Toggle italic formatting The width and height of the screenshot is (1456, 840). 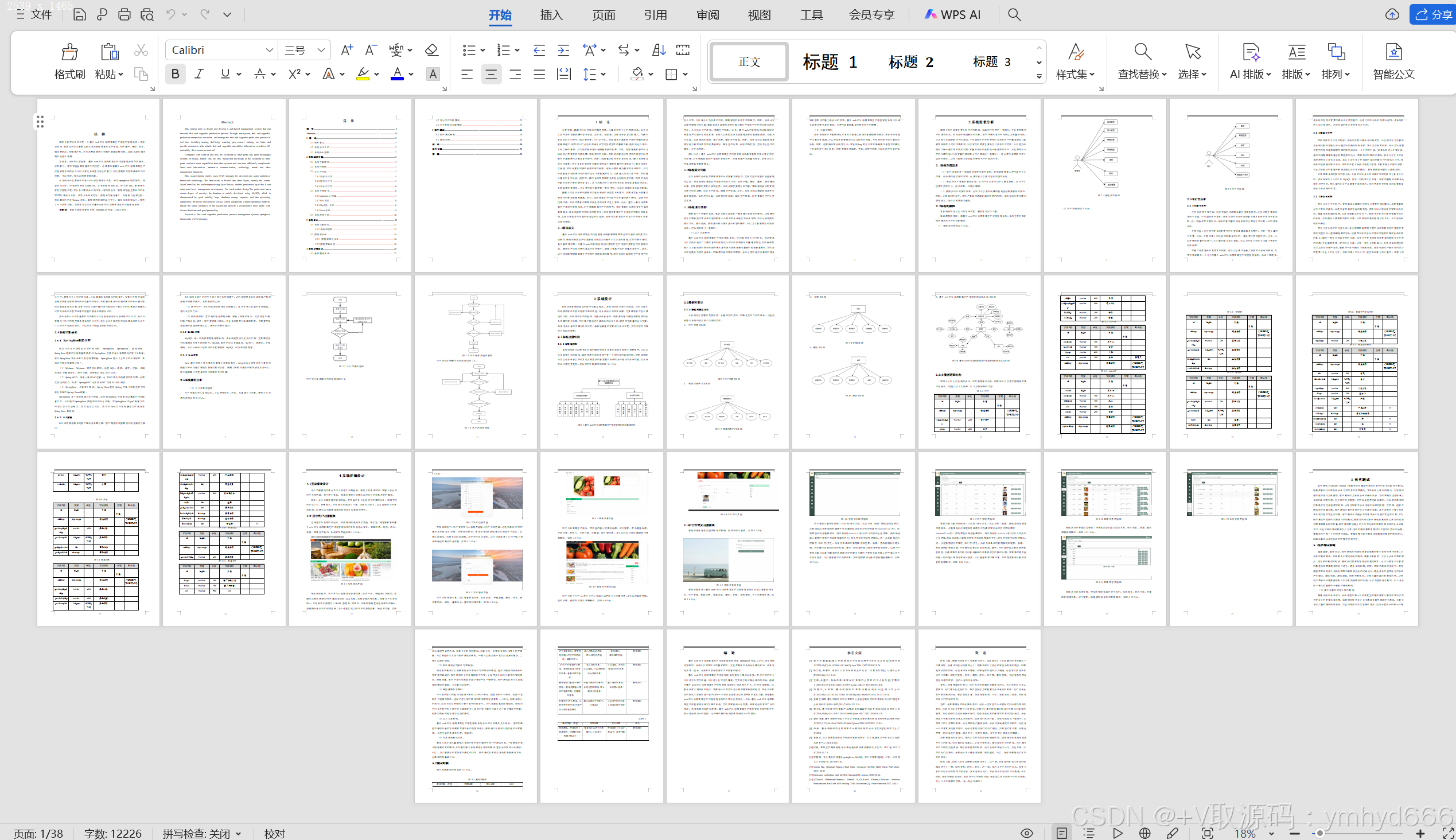pyautogui.click(x=199, y=74)
